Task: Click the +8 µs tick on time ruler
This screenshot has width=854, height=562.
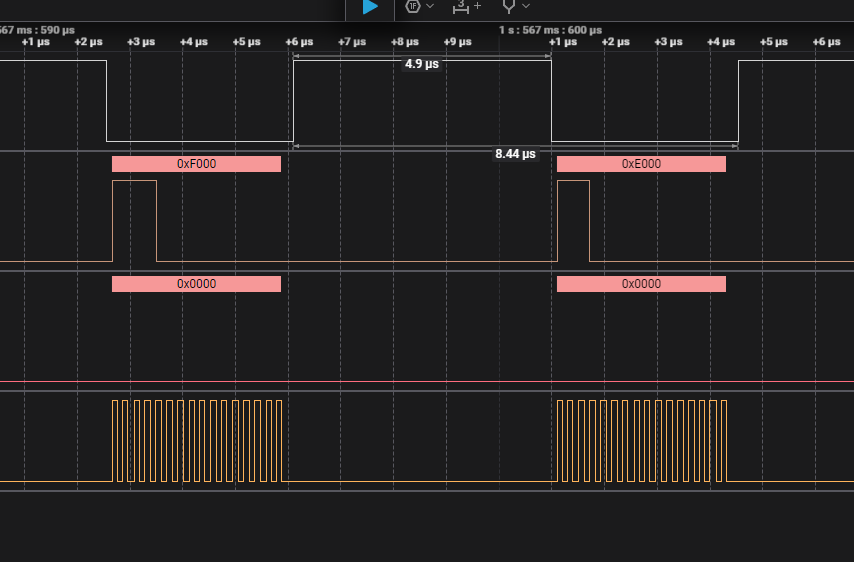Action: (404, 42)
